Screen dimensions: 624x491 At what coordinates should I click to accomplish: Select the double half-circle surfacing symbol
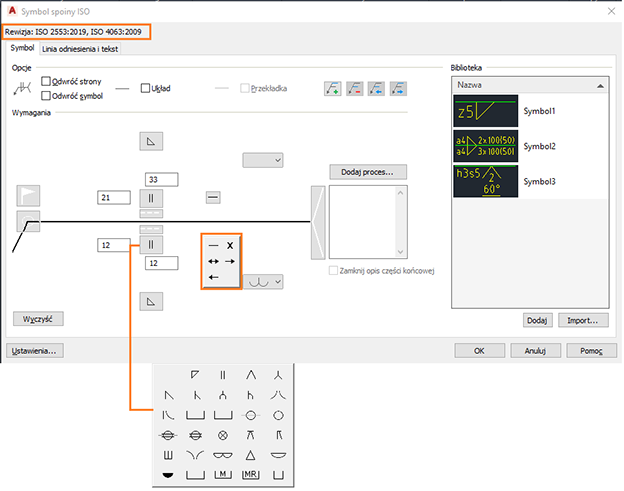[223, 455]
